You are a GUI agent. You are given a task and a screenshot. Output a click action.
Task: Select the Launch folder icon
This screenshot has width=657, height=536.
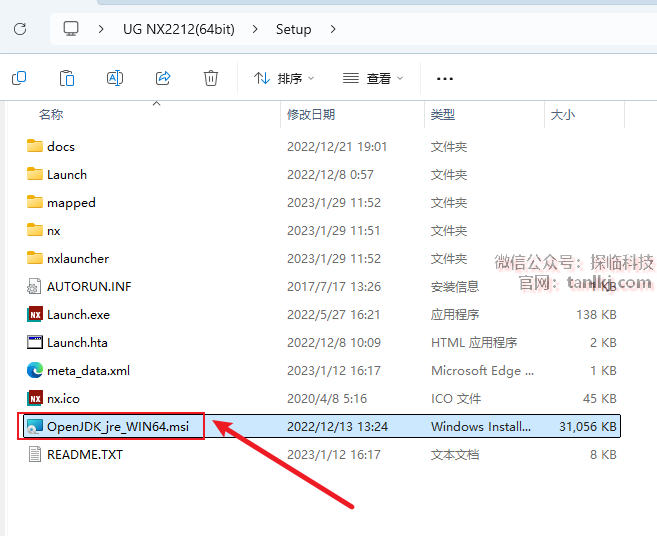35,174
